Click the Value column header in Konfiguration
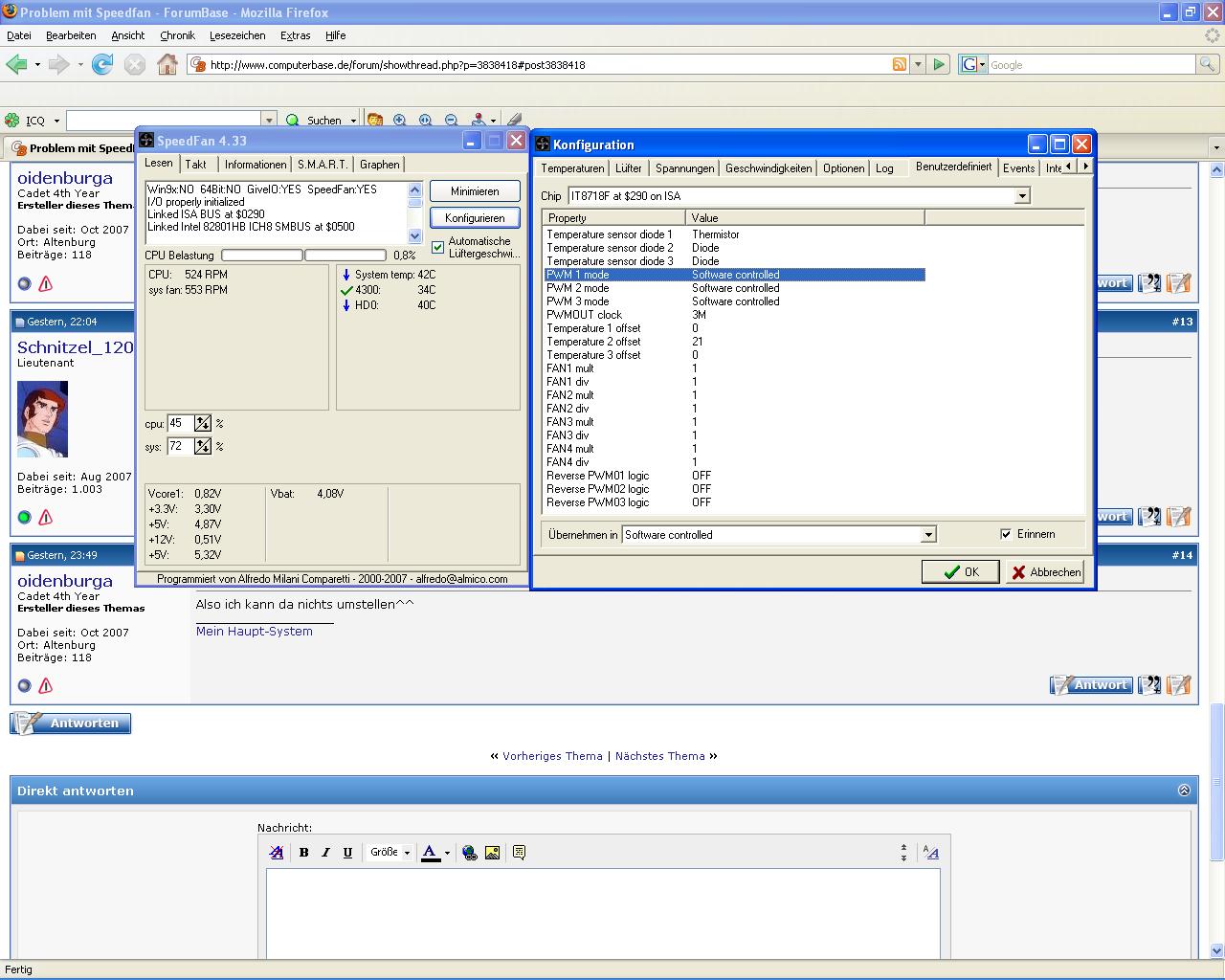Viewport: 1225px width, 980px height. [805, 218]
